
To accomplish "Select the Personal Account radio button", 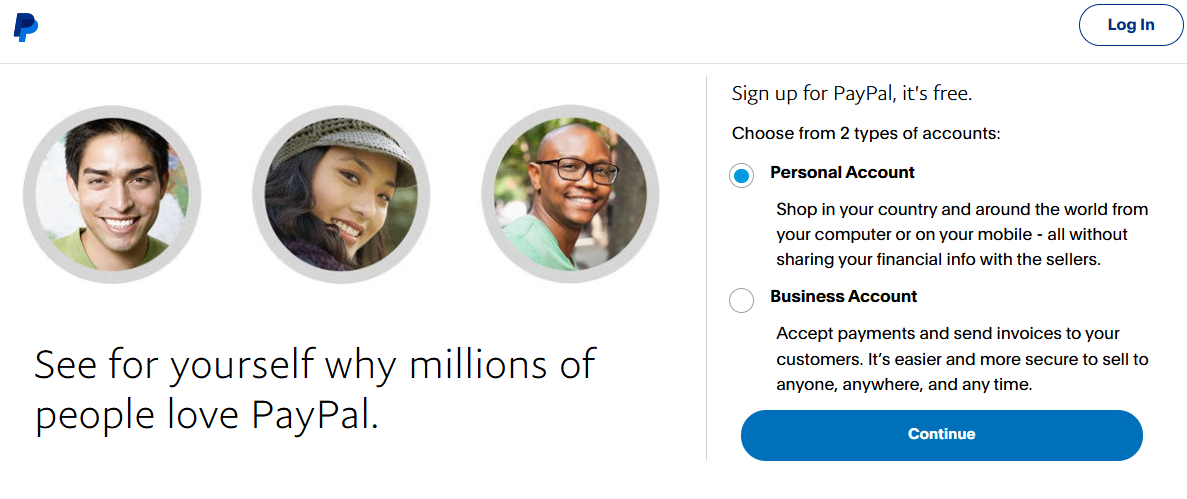I will pos(741,177).
